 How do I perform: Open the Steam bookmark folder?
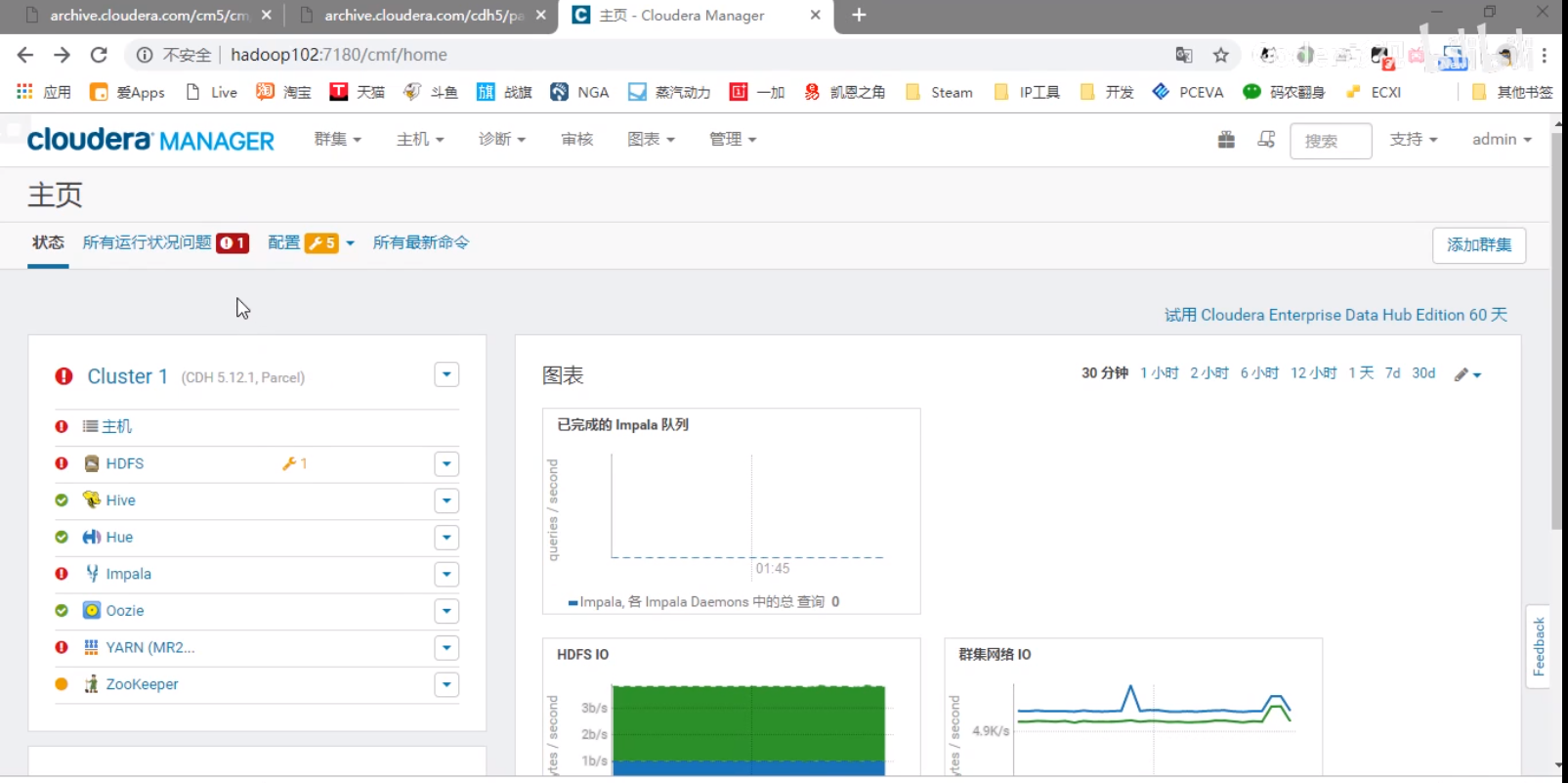(x=940, y=92)
